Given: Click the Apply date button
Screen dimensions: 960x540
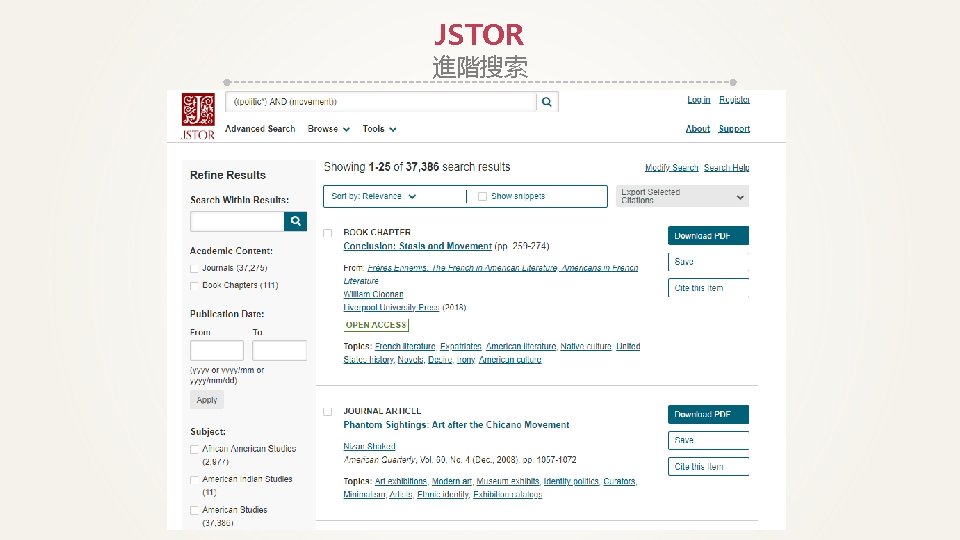Looking at the screenshot, I should point(207,400).
